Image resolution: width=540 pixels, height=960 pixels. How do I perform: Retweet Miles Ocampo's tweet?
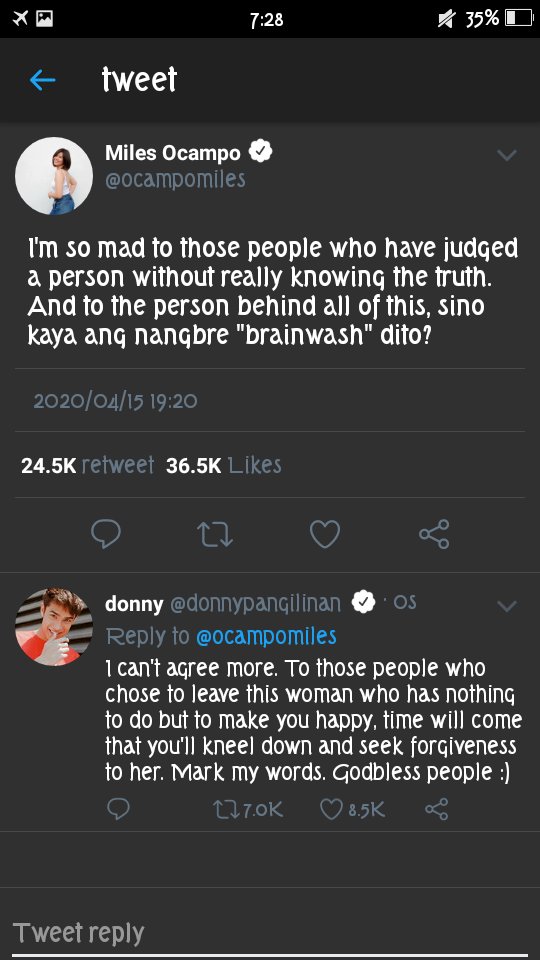point(216,534)
